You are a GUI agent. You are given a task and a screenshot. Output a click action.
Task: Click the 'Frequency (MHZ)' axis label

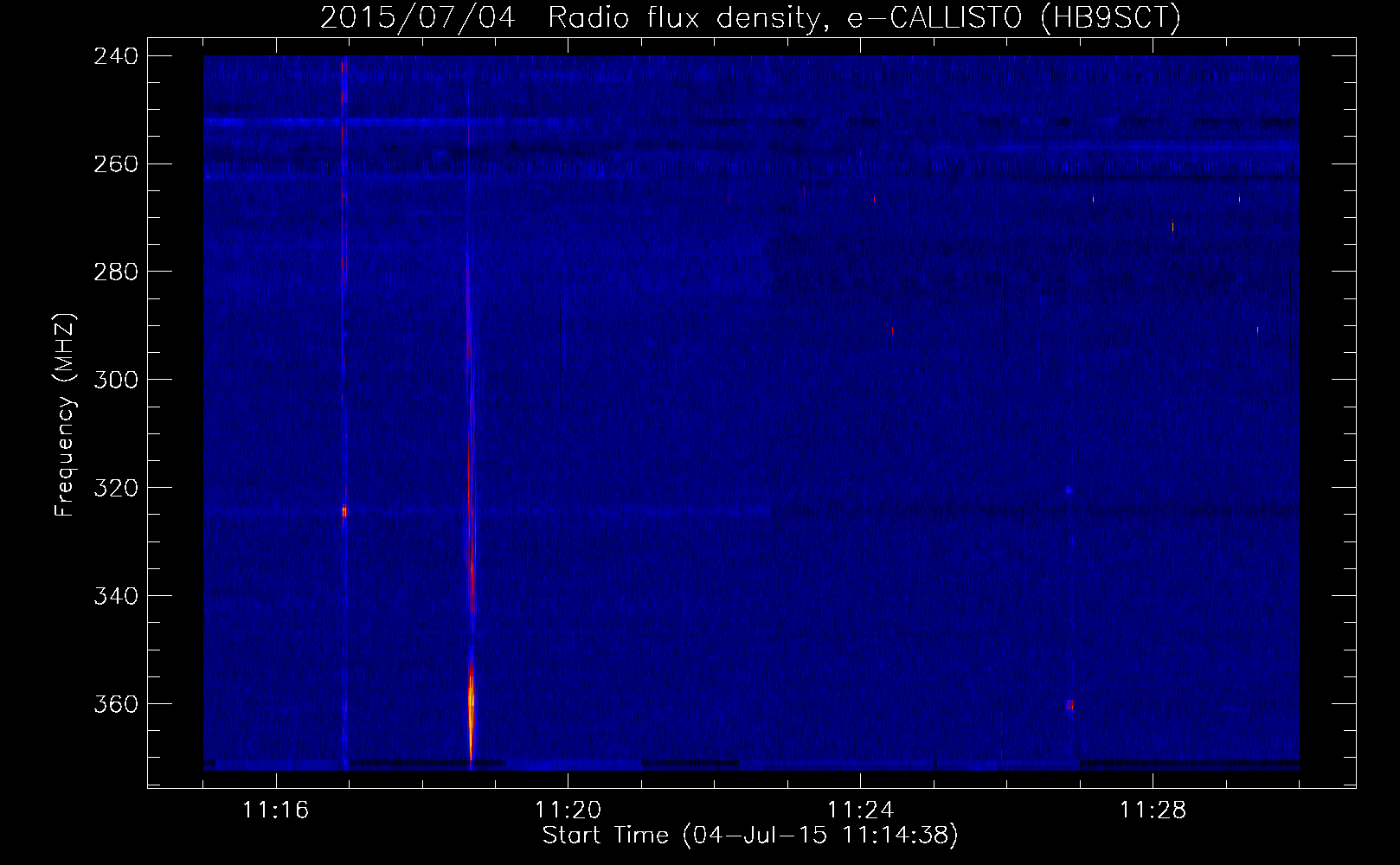(x=65, y=414)
